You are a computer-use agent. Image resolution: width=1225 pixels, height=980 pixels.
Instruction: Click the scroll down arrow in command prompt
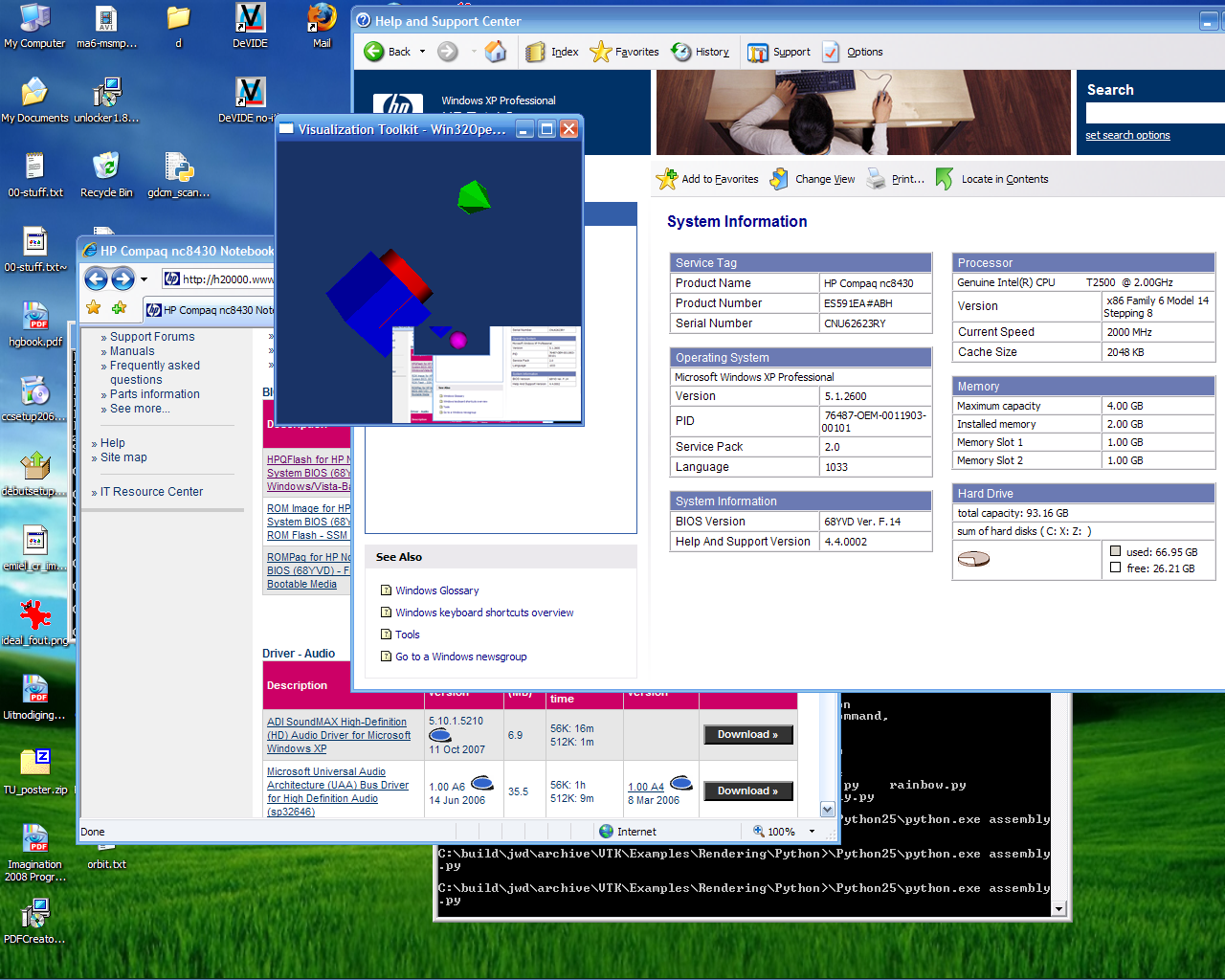1058,908
